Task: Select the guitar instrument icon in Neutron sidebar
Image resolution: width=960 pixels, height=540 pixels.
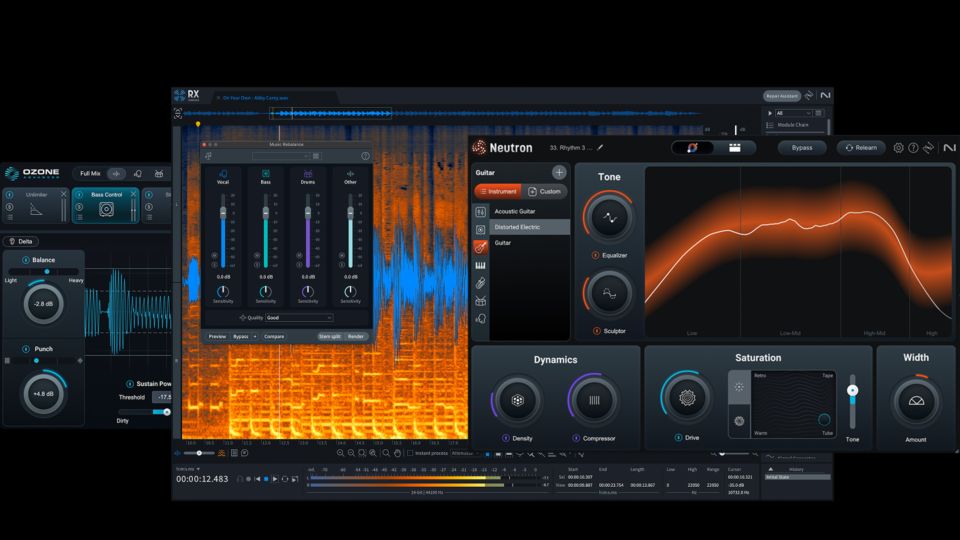Action: [x=481, y=247]
